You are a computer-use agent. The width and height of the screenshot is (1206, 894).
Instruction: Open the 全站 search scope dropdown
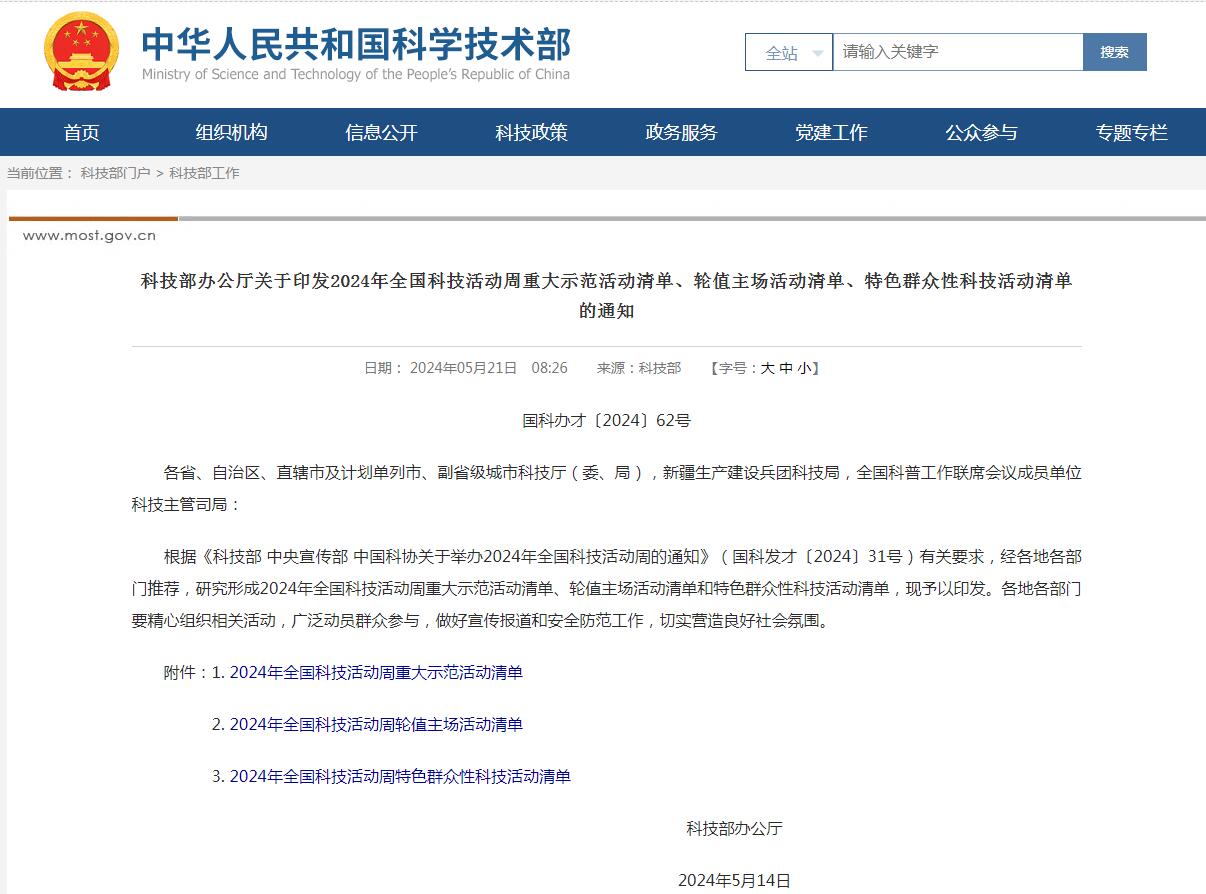[789, 53]
